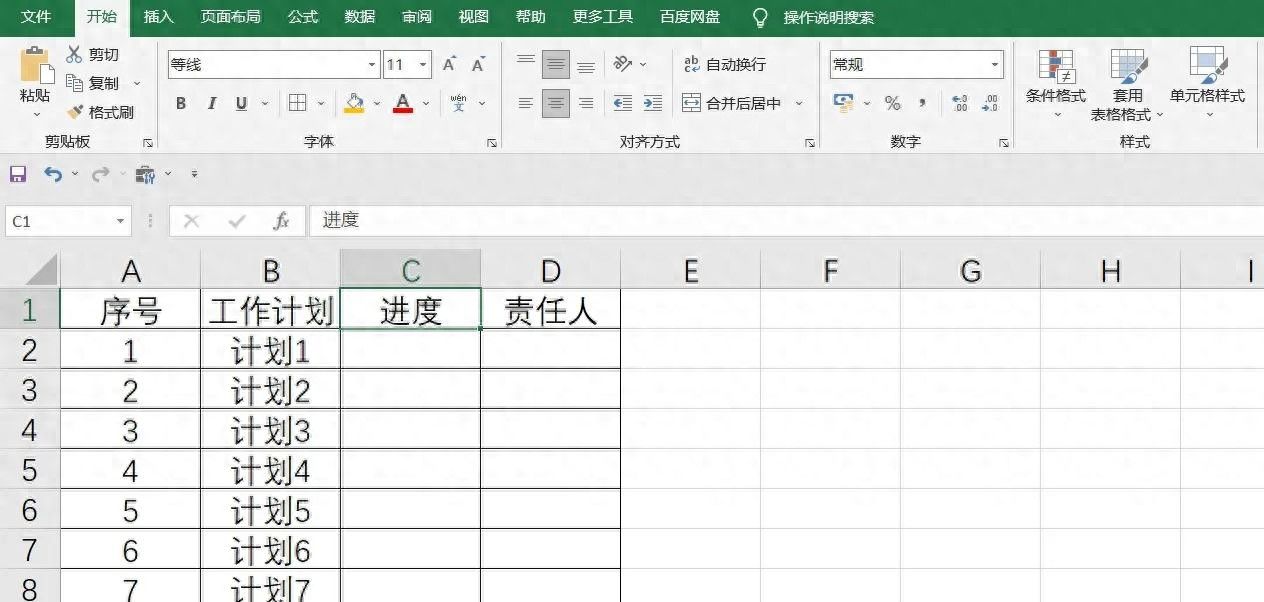The image size is (1264, 602).
Task: Switch to the Data (数据) tab
Action: pos(360,17)
